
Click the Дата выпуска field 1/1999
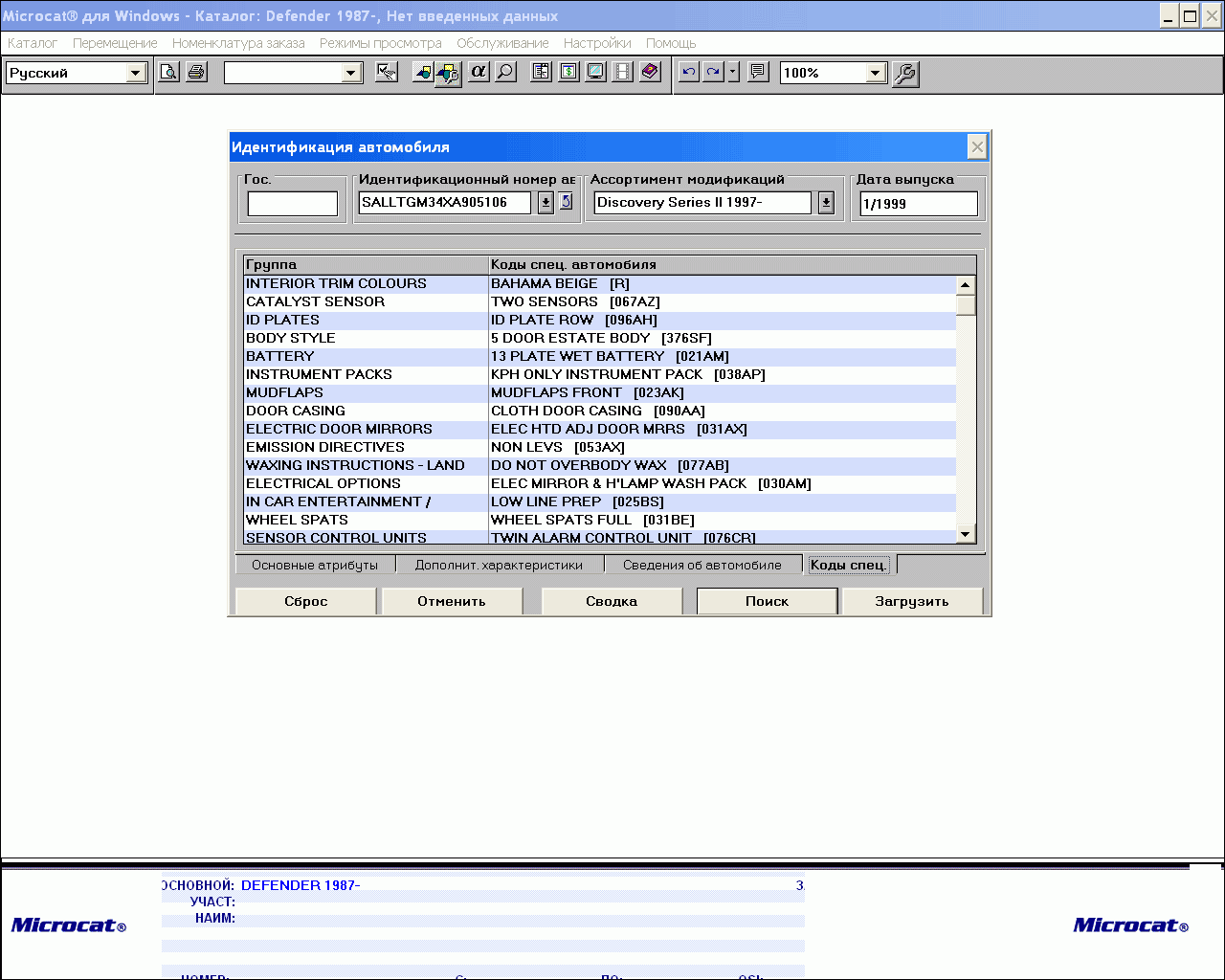[x=919, y=203]
